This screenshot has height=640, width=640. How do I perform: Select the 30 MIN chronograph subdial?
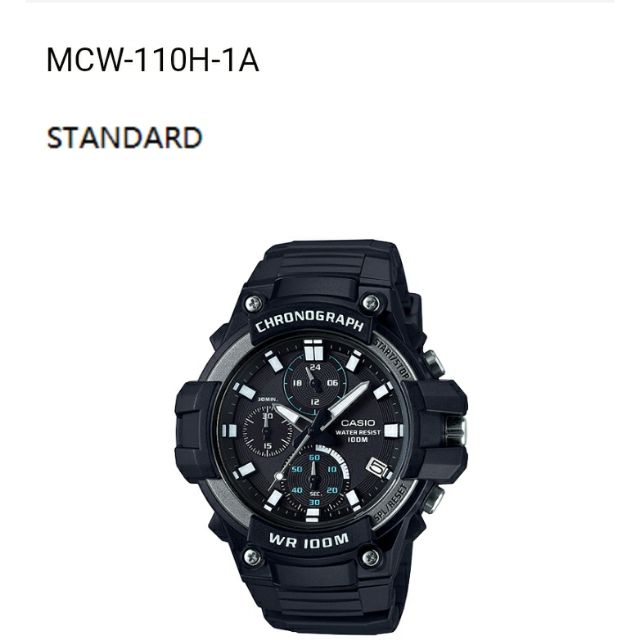click(x=267, y=431)
